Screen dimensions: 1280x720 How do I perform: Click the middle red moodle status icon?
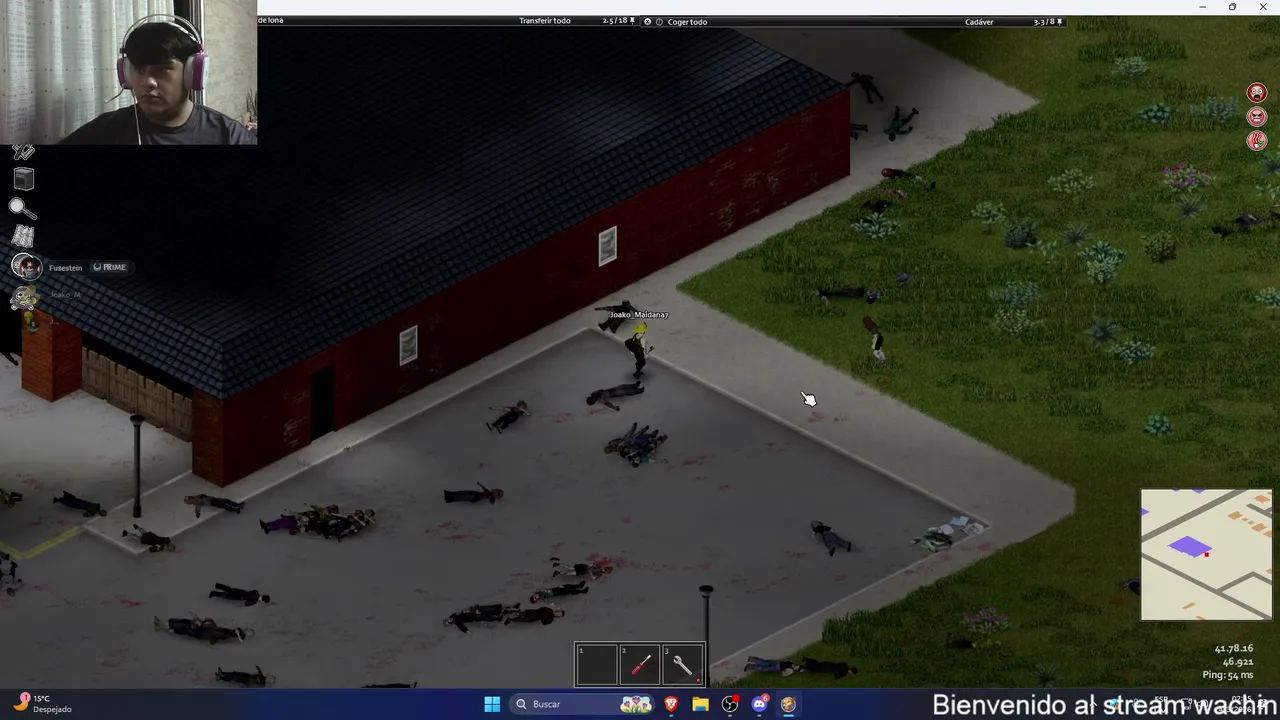(1257, 117)
